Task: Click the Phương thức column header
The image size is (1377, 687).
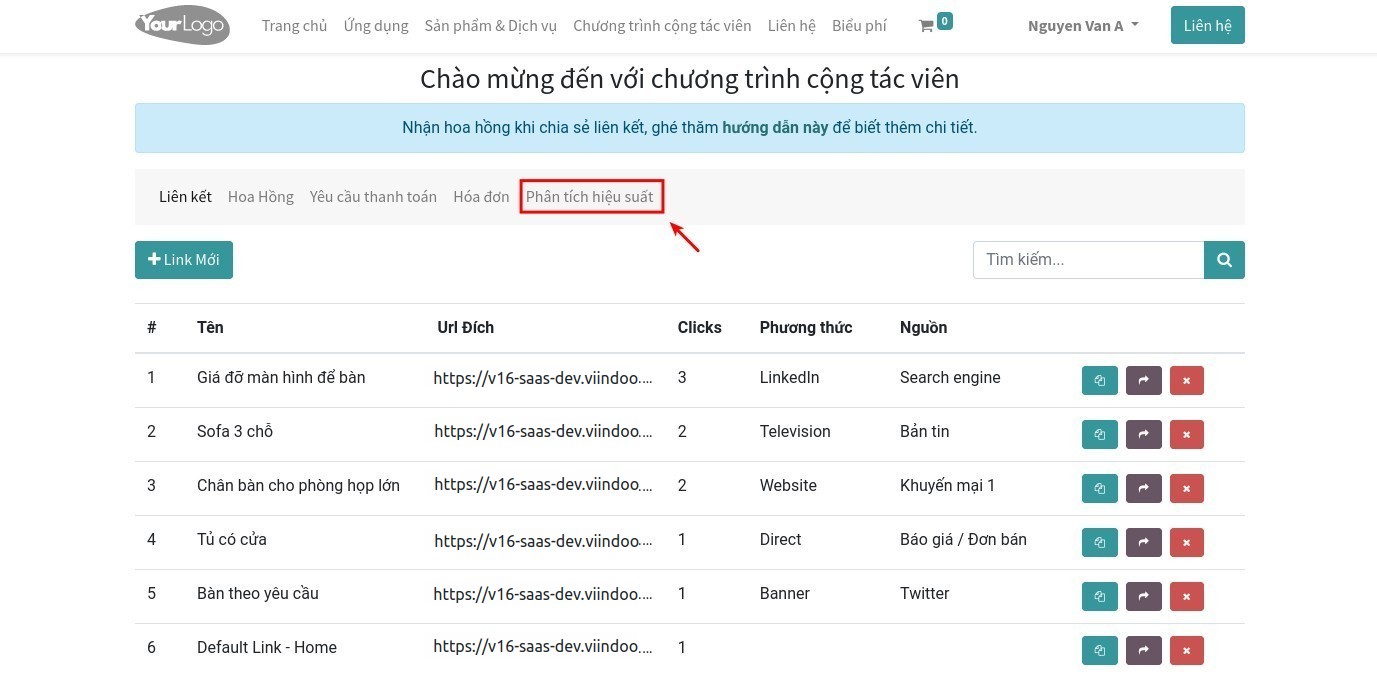Action: (x=806, y=327)
